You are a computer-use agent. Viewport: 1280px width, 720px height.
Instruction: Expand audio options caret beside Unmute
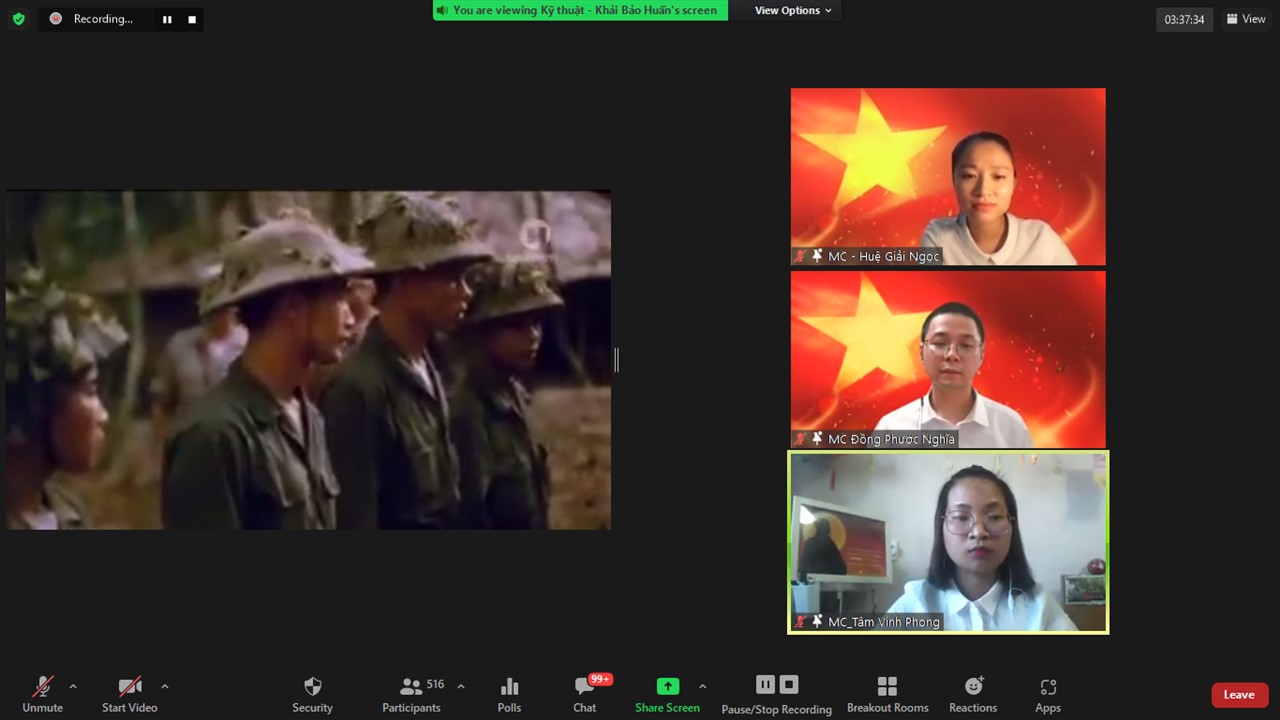[x=73, y=686]
